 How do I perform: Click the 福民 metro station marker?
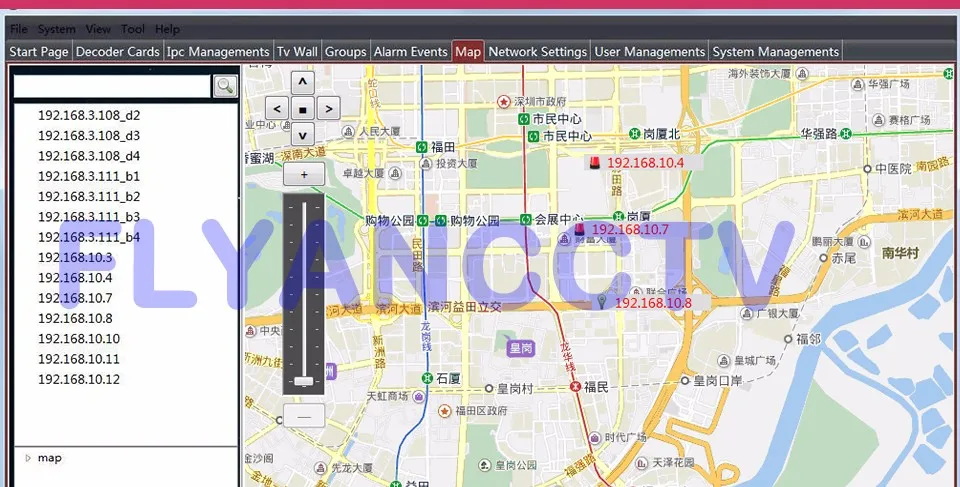575,387
